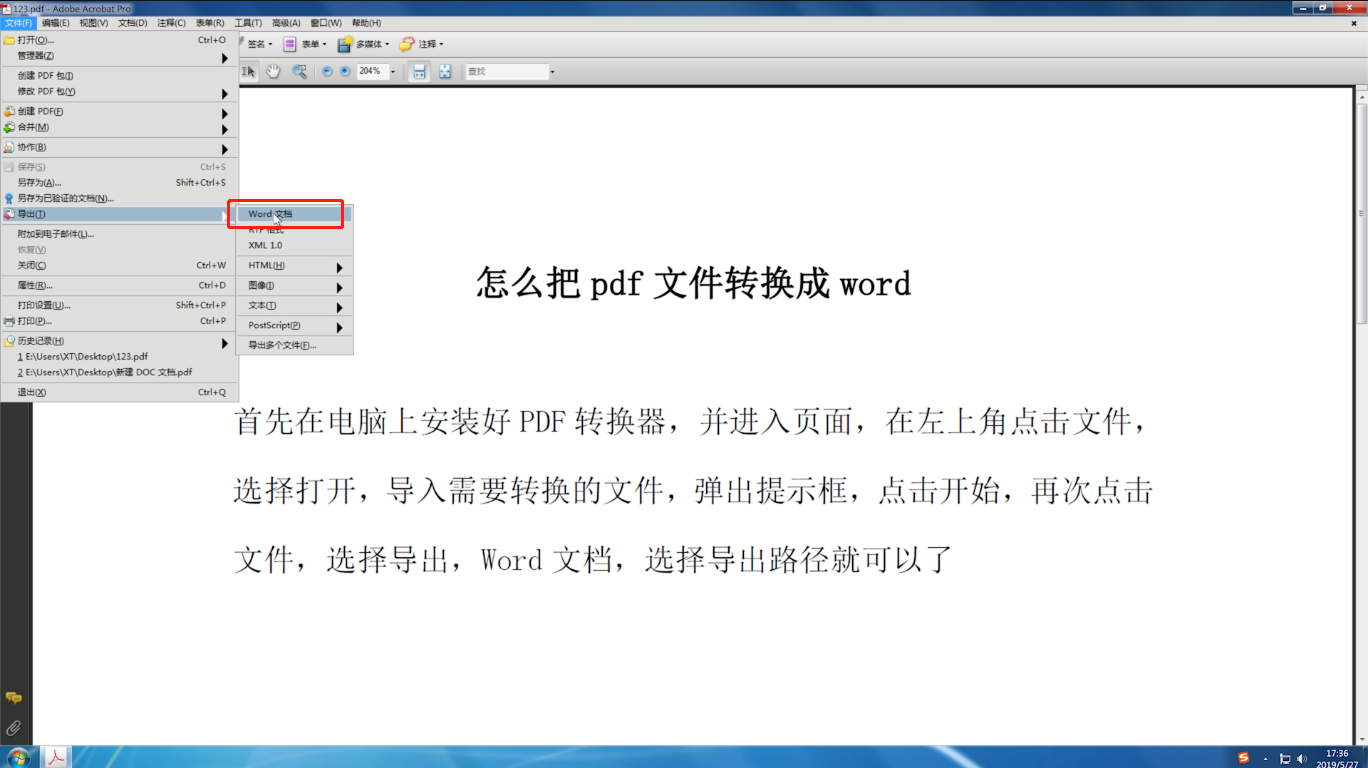1368x768 pixels.
Task: Choose 导出多个文件 option
Action: pyautogui.click(x=294, y=345)
